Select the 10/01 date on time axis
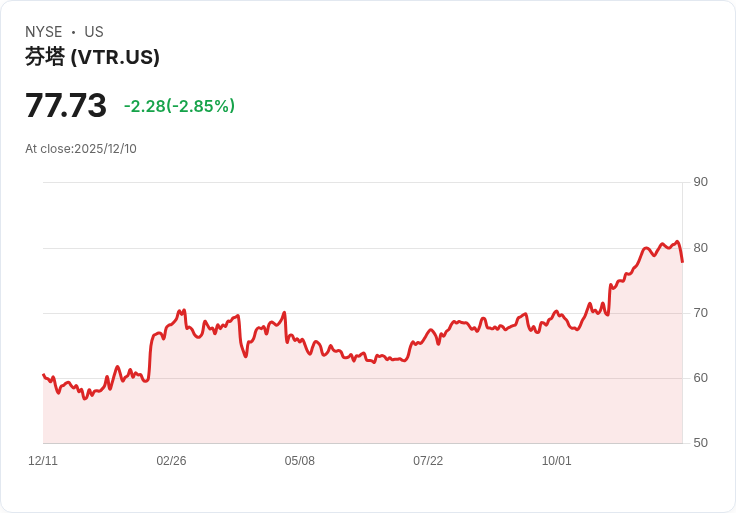The height and width of the screenshot is (513, 736). (x=556, y=461)
